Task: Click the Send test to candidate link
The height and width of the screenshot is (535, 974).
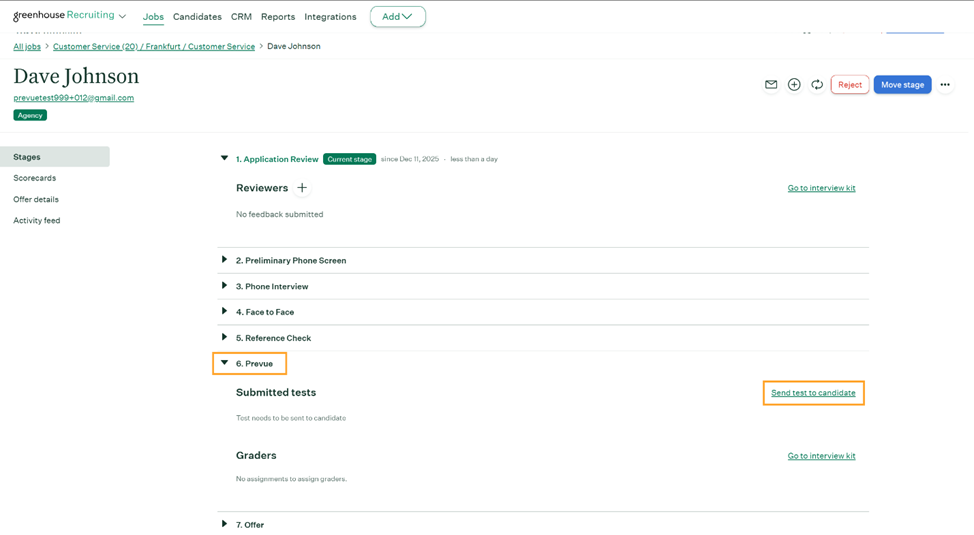Action: 813,393
